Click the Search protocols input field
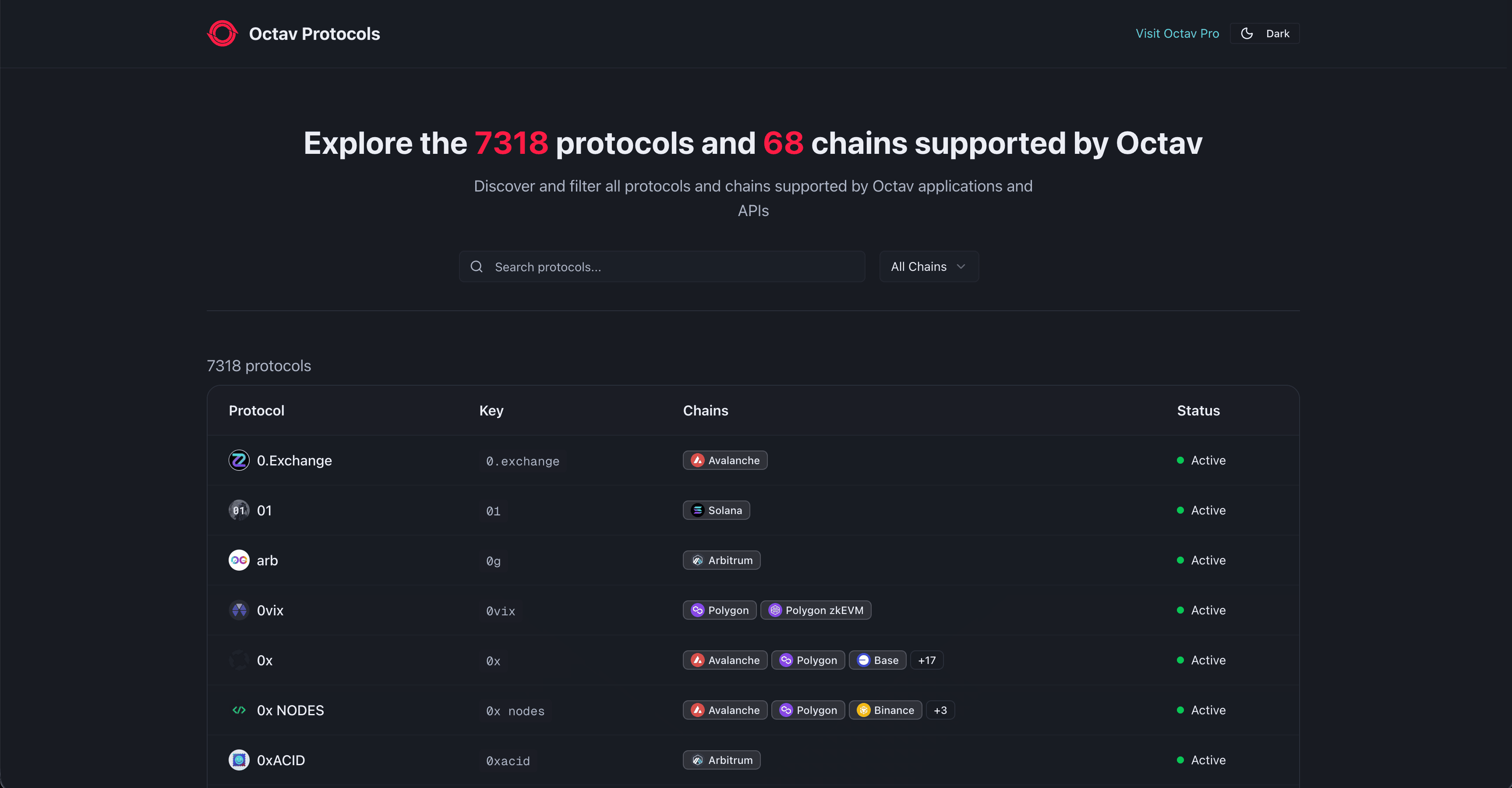The width and height of the screenshot is (1512, 788). pyautogui.click(x=661, y=266)
